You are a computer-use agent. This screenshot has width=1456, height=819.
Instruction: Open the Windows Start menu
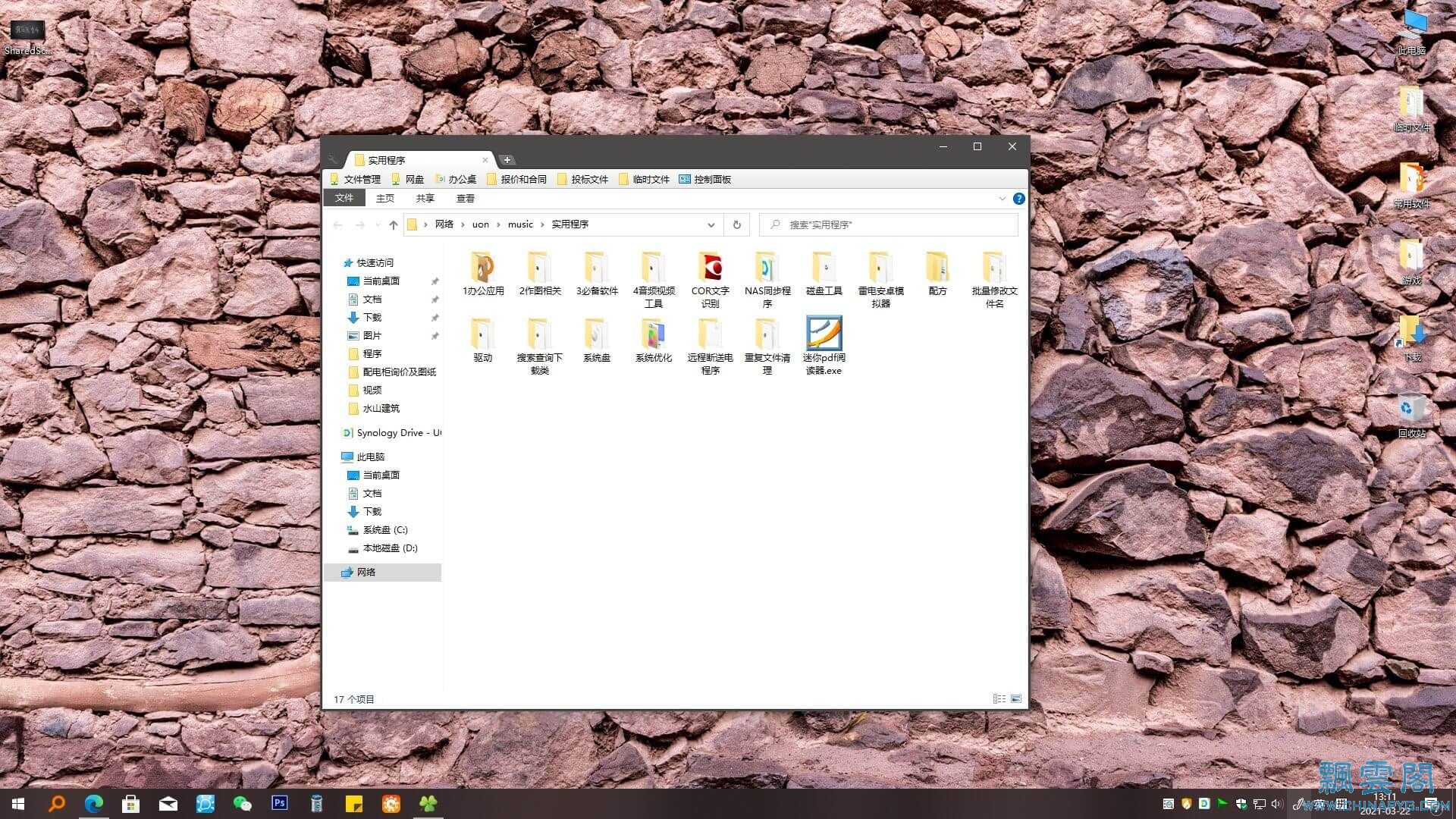(18, 803)
